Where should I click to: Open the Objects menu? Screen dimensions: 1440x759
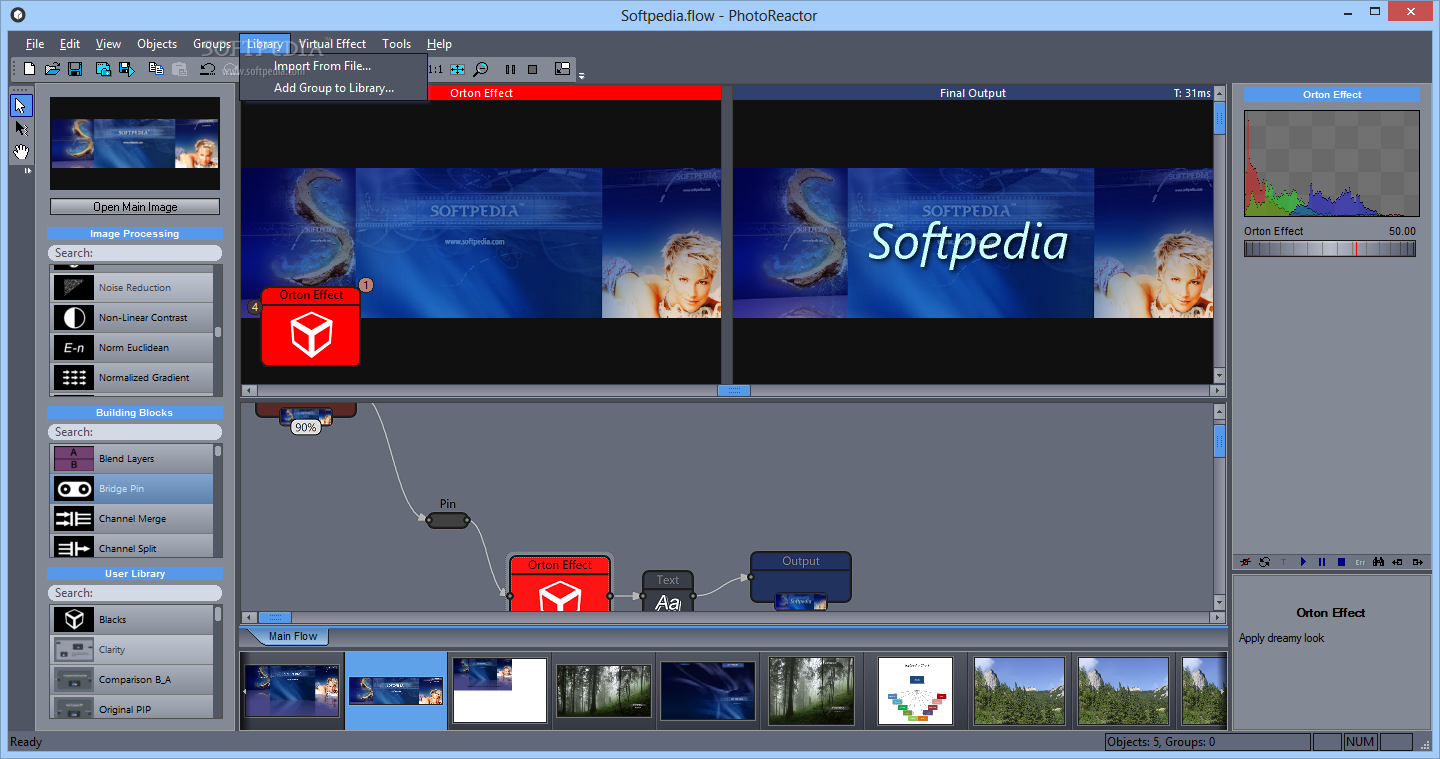pyautogui.click(x=157, y=44)
